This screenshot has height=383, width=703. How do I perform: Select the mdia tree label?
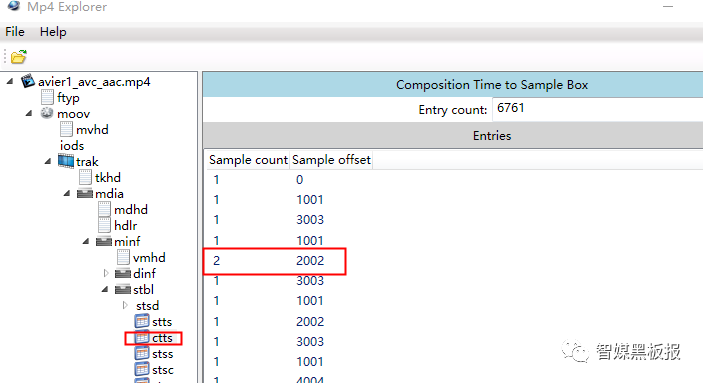coord(109,194)
